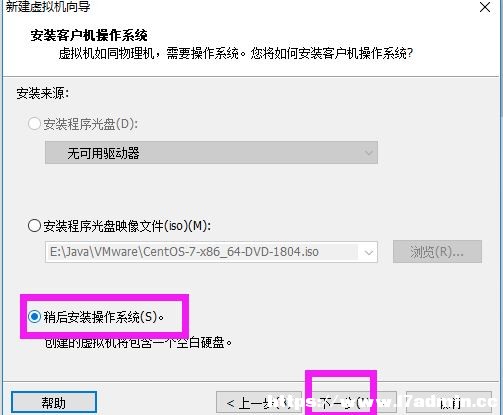
Task: Select the 安装程序光盘(D) radio button
Action: tap(34, 124)
